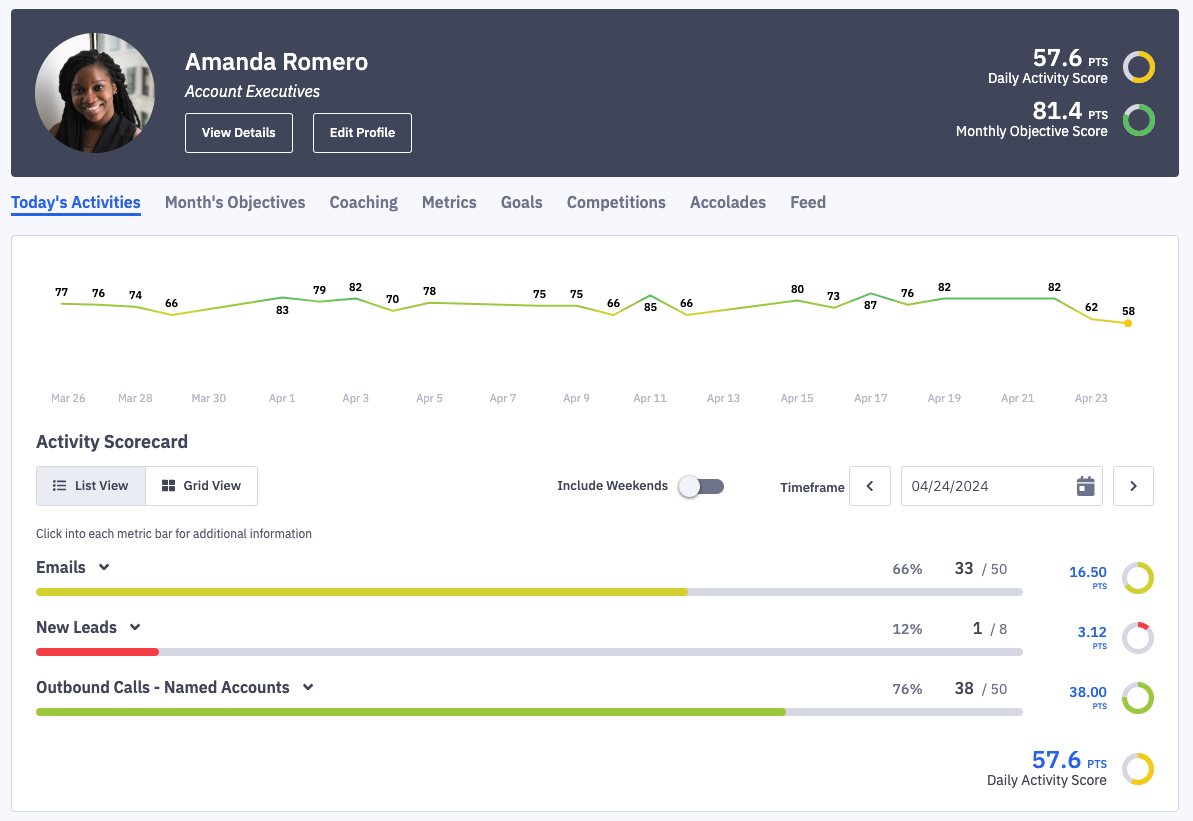Image resolution: width=1193 pixels, height=821 pixels.
Task: Switch scorecard to Grid View
Action: pyautogui.click(x=201, y=486)
